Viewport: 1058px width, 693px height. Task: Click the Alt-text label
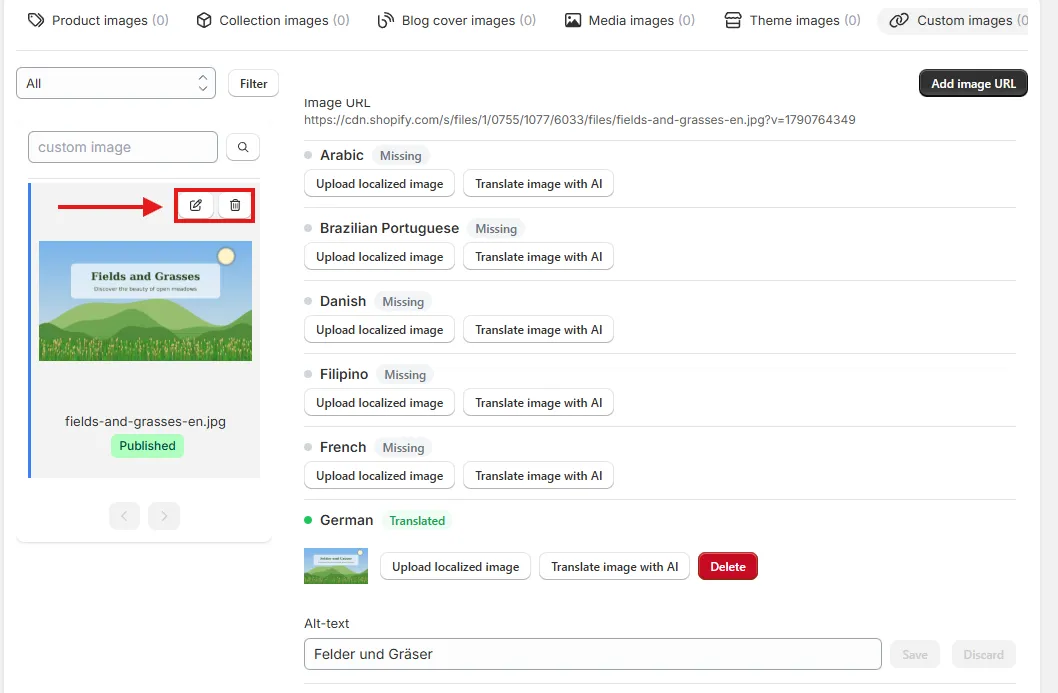[327, 623]
